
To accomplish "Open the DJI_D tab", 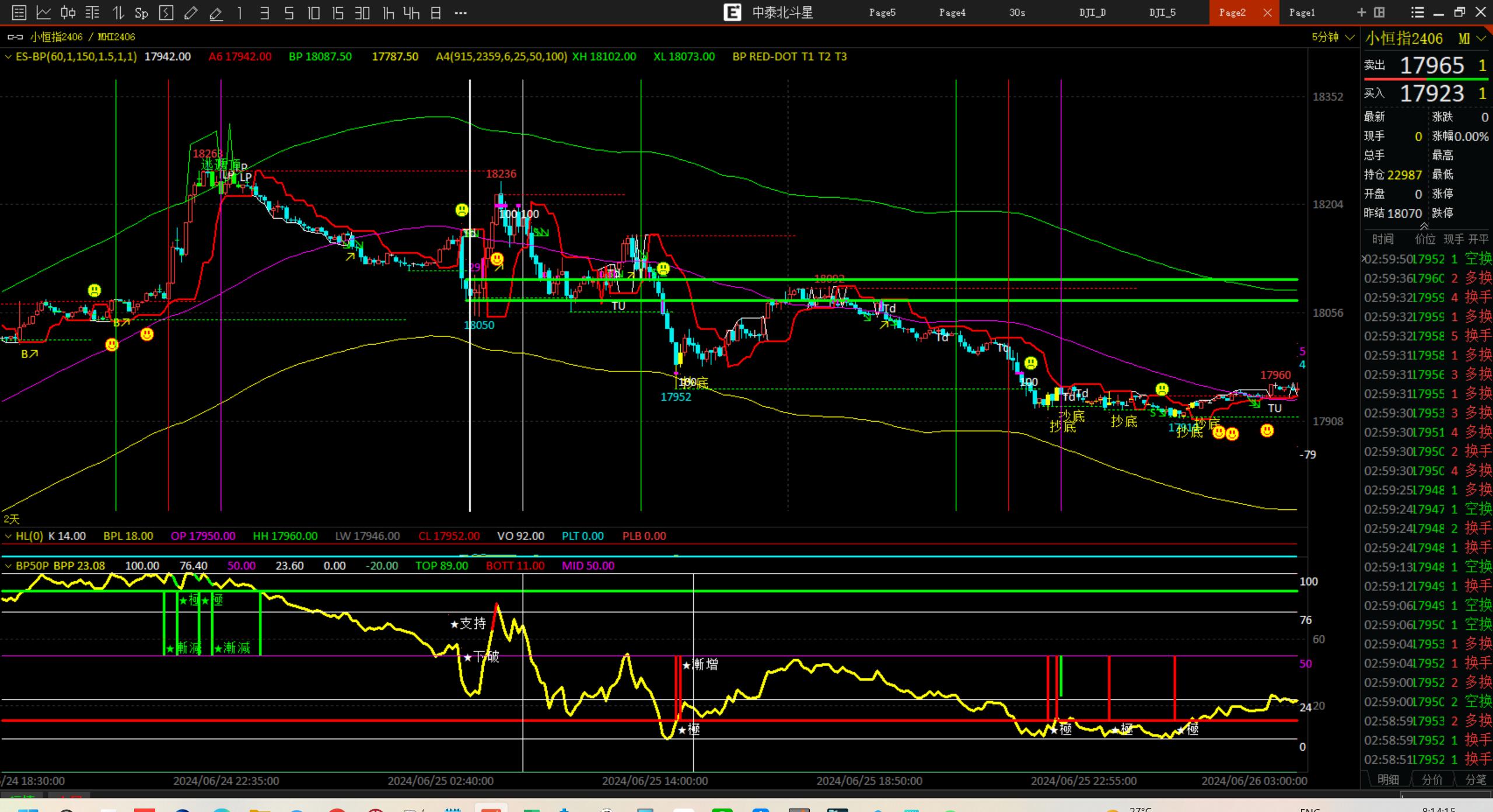I will pos(1092,12).
